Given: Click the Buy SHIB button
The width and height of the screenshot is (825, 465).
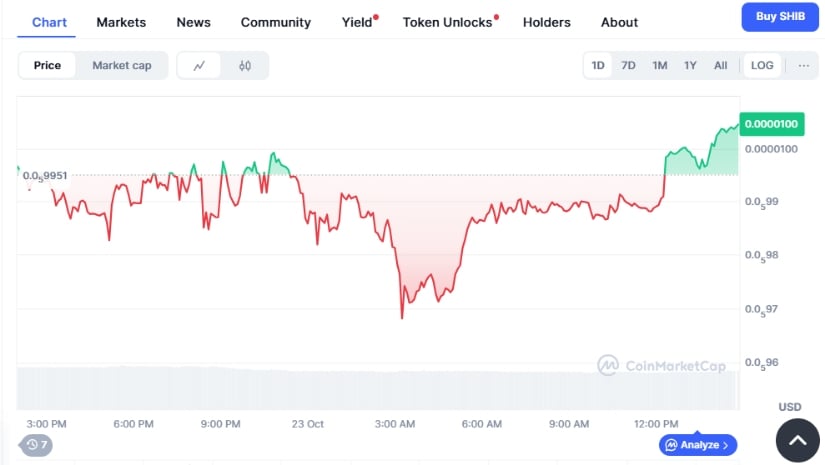Looking at the screenshot, I should tap(779, 17).
